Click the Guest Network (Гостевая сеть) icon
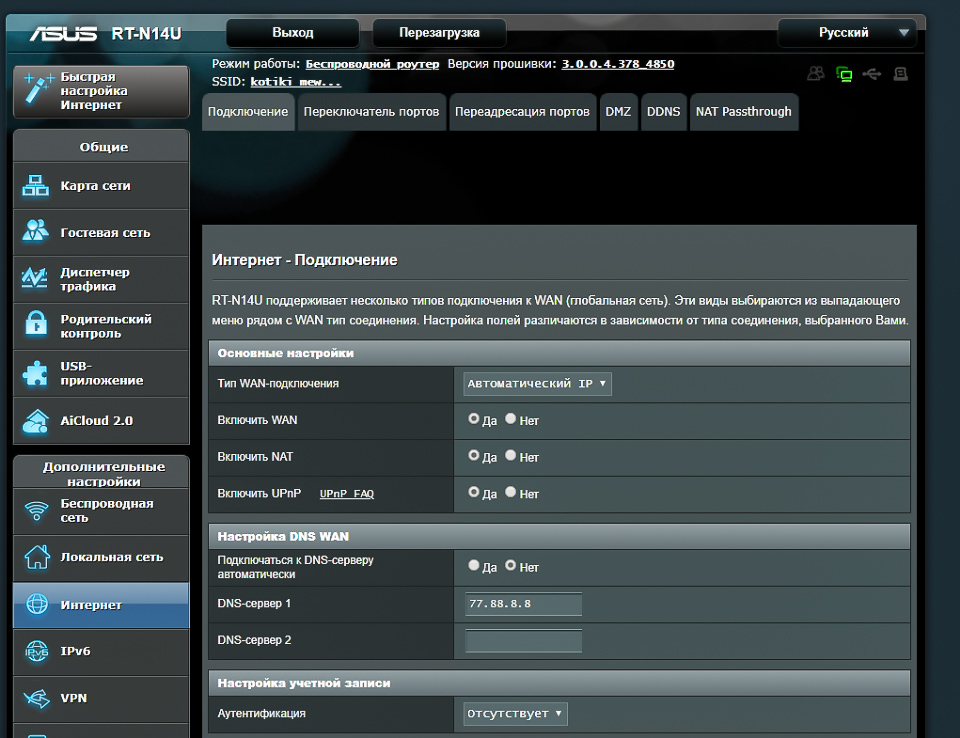Image resolution: width=960 pixels, height=738 pixels. click(36, 232)
